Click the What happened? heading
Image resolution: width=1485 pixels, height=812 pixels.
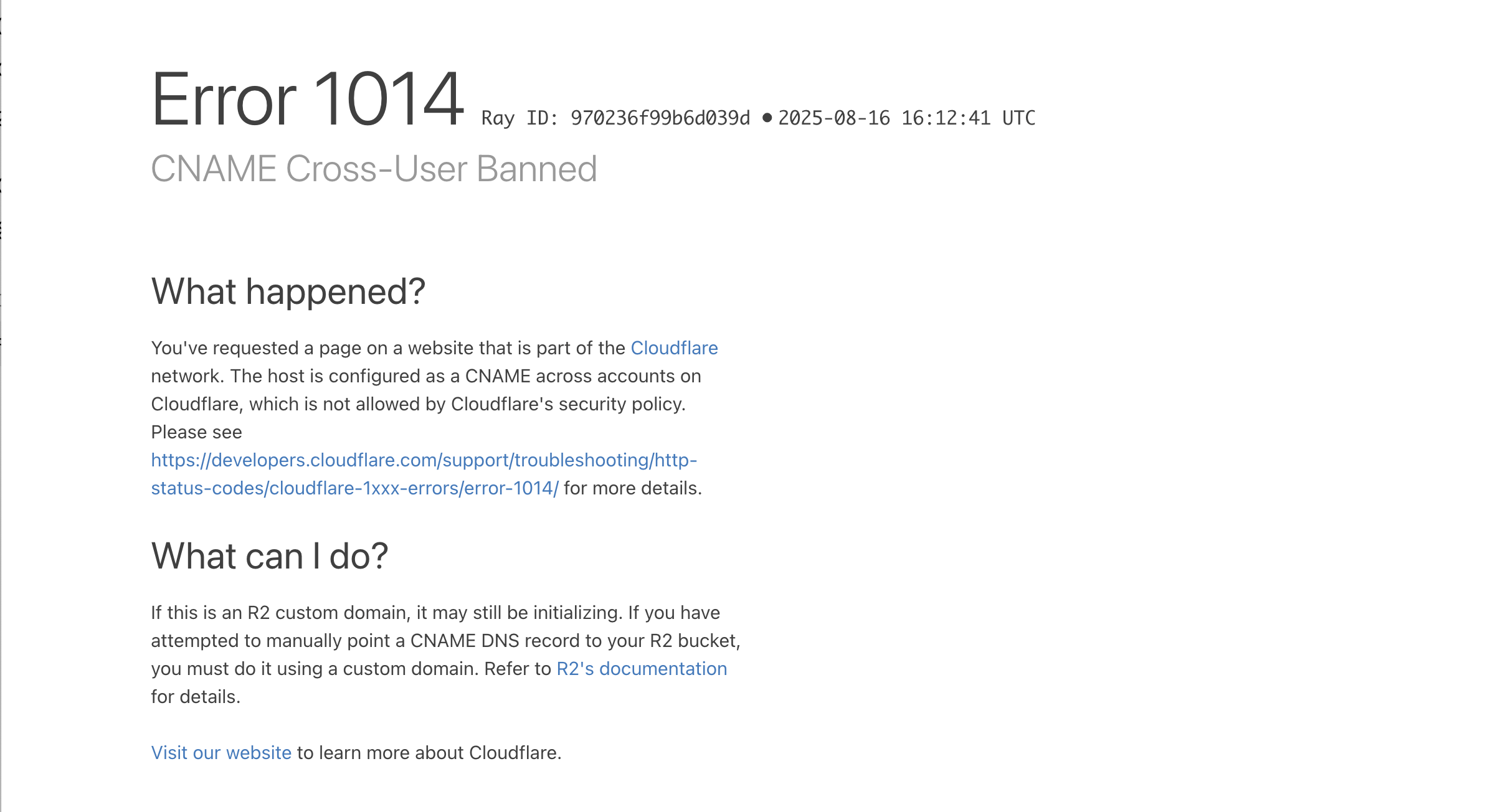coord(288,291)
